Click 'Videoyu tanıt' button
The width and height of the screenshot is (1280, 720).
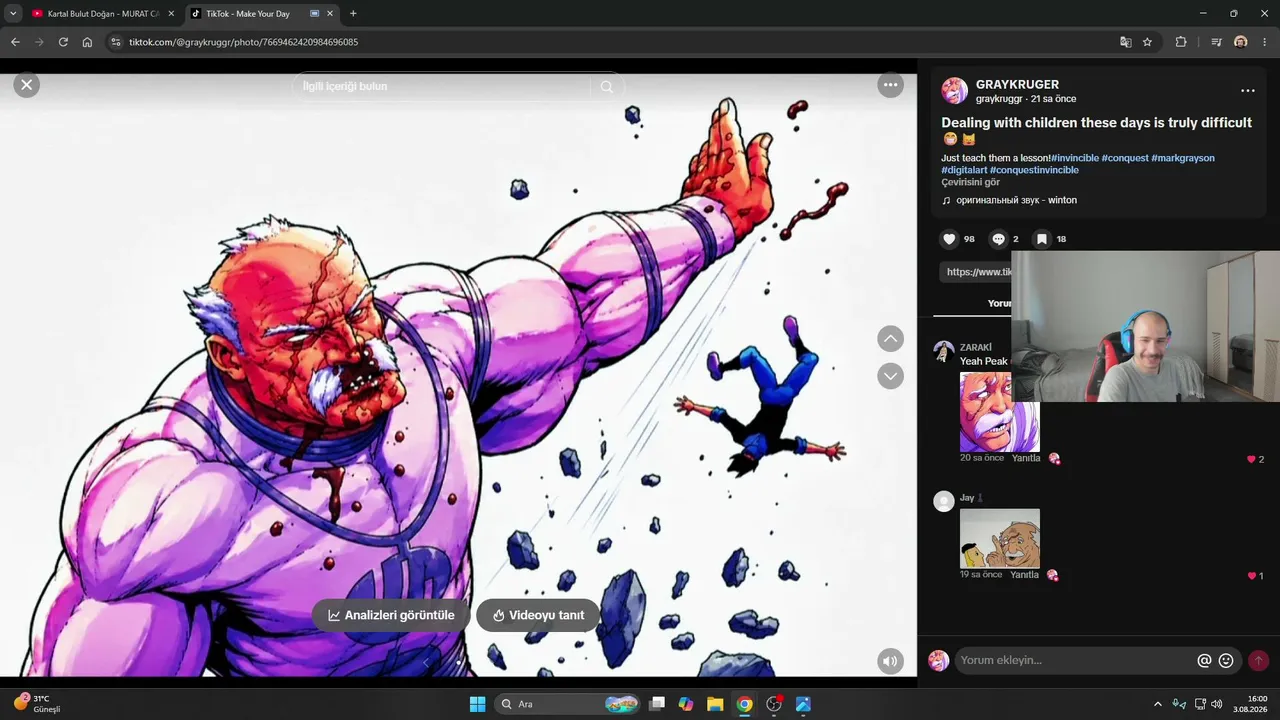coord(538,615)
